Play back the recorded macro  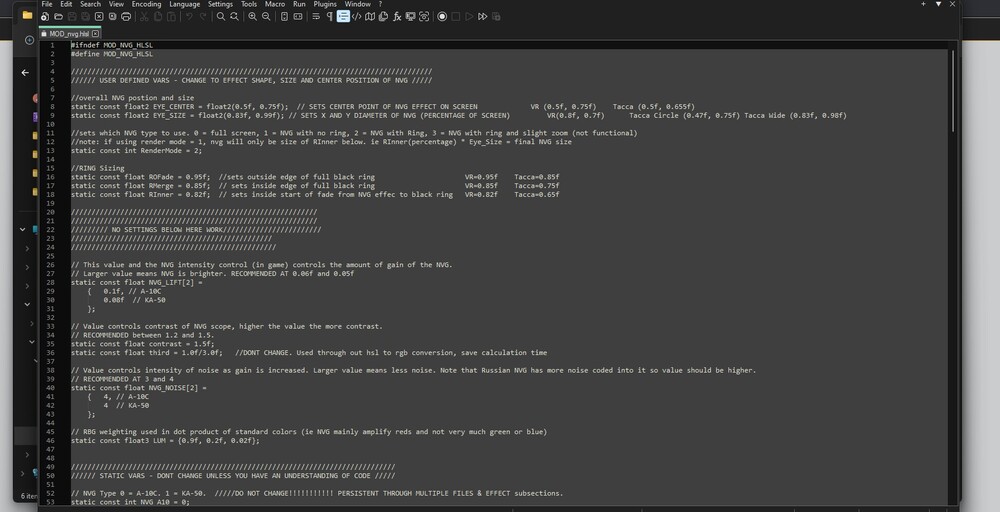pyautogui.click(x=469, y=17)
